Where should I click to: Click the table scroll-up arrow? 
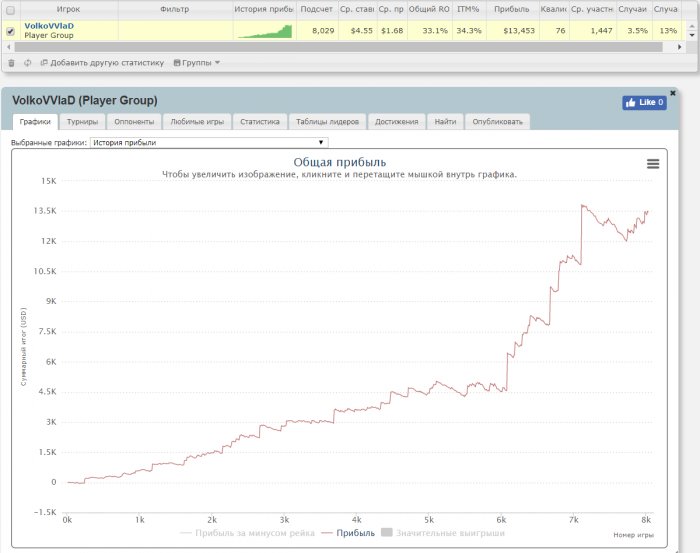pos(692,26)
